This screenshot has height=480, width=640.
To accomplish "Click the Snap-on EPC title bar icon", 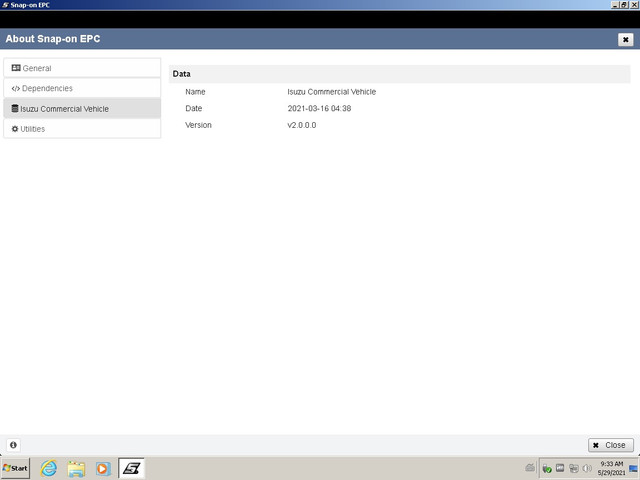I will pos(5,5).
